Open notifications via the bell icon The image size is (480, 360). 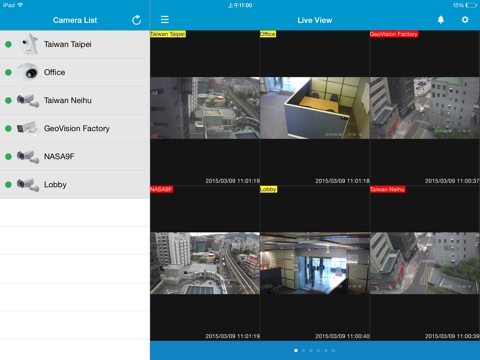pyautogui.click(x=441, y=20)
